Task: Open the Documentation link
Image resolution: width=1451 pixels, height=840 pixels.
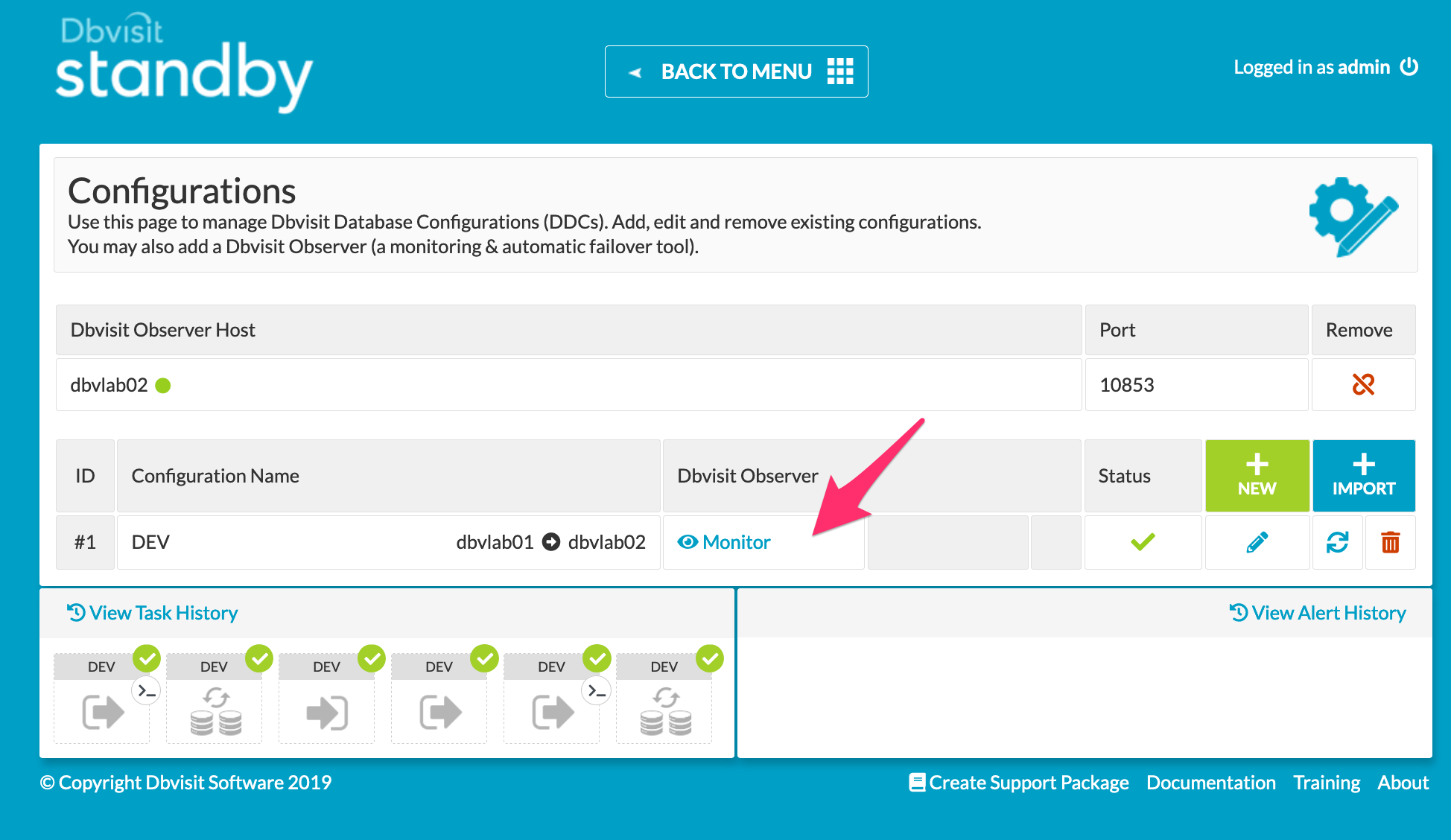Action: coord(1211,783)
